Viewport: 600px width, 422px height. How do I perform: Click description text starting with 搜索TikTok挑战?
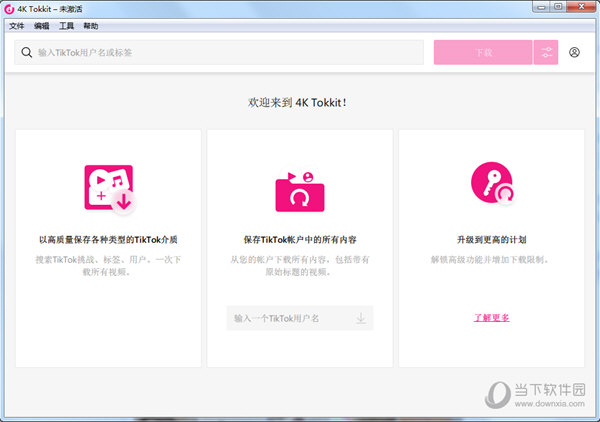108,266
